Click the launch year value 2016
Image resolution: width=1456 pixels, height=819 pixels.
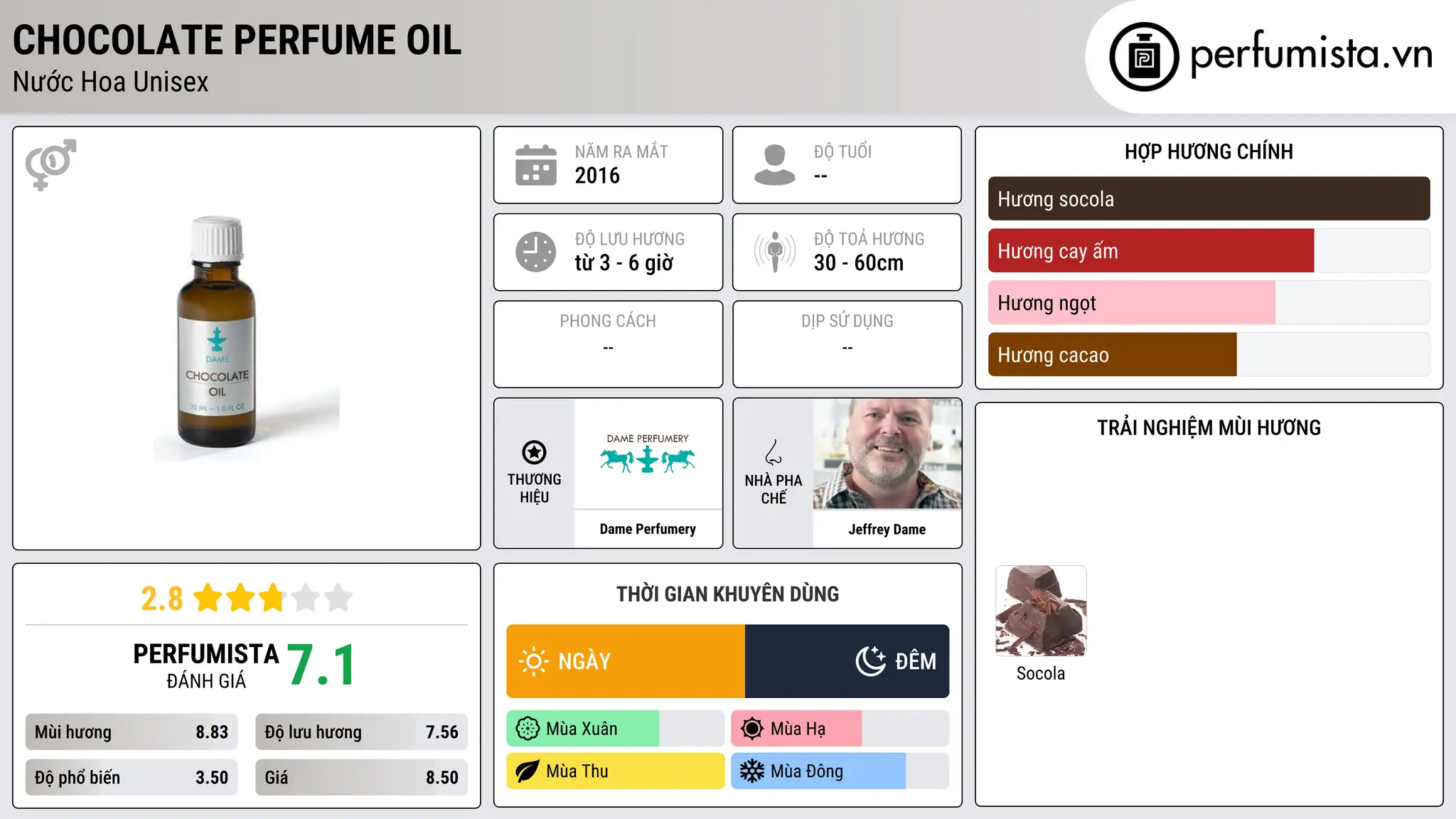(x=597, y=176)
